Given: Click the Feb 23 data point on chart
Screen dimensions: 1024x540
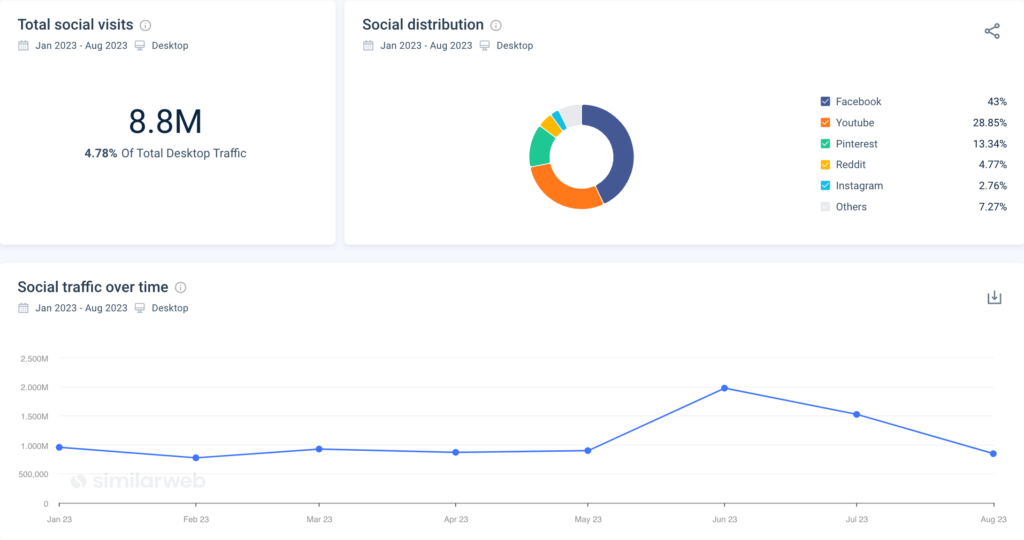Looking at the screenshot, I should [x=196, y=458].
